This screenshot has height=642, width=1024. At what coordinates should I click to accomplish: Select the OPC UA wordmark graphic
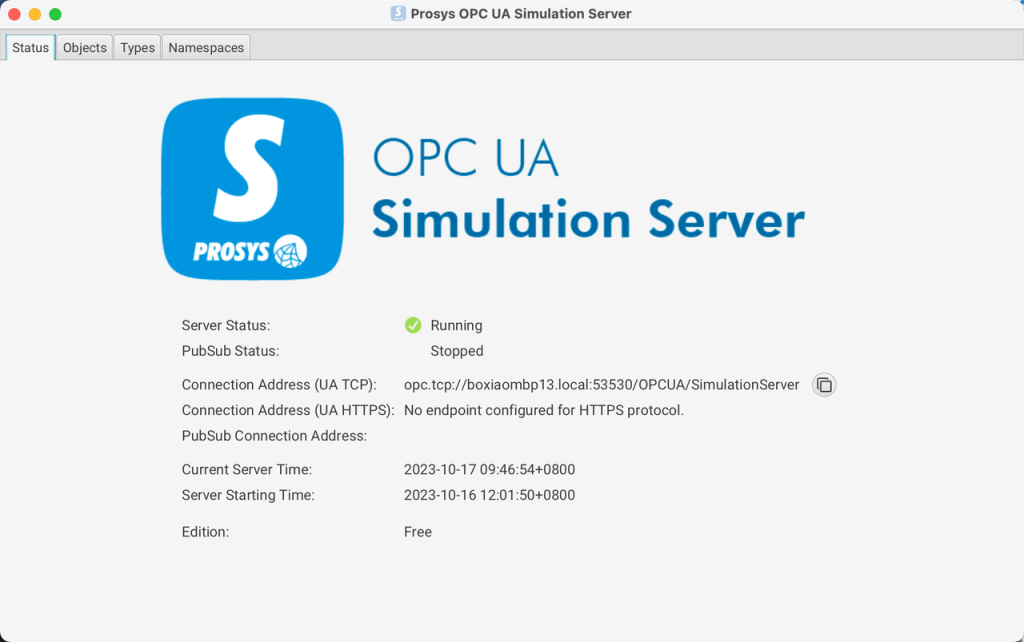click(465, 156)
